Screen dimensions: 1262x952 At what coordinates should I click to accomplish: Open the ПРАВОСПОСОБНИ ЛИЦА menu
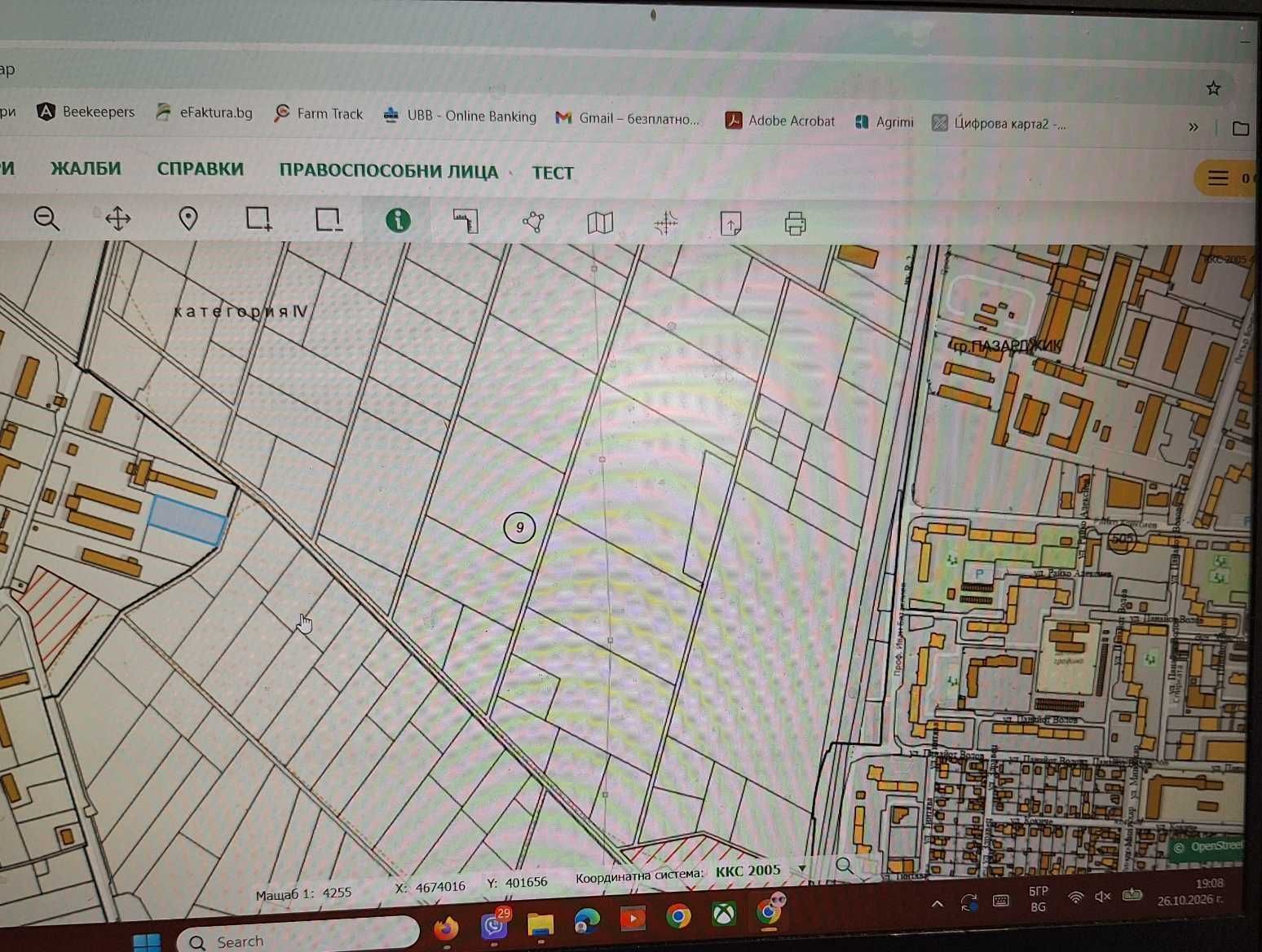(x=388, y=171)
